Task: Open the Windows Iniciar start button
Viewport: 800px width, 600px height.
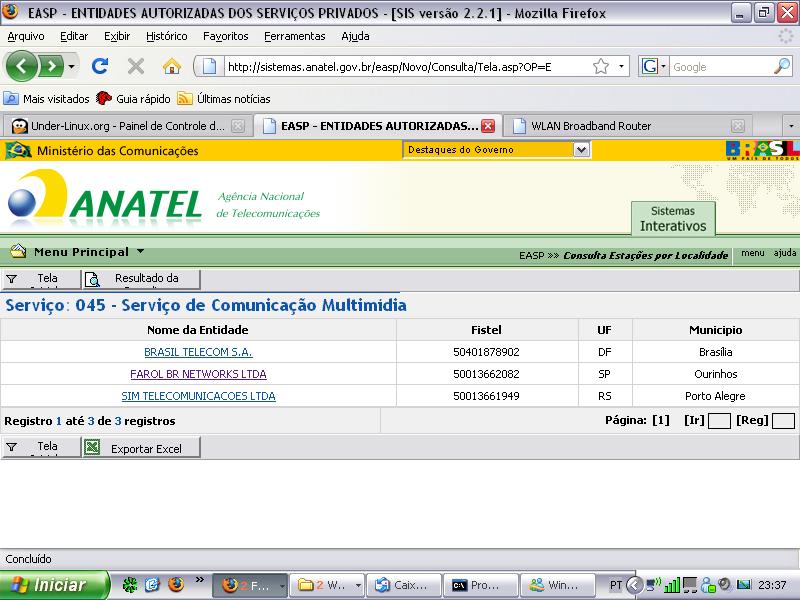Action: click(x=54, y=585)
